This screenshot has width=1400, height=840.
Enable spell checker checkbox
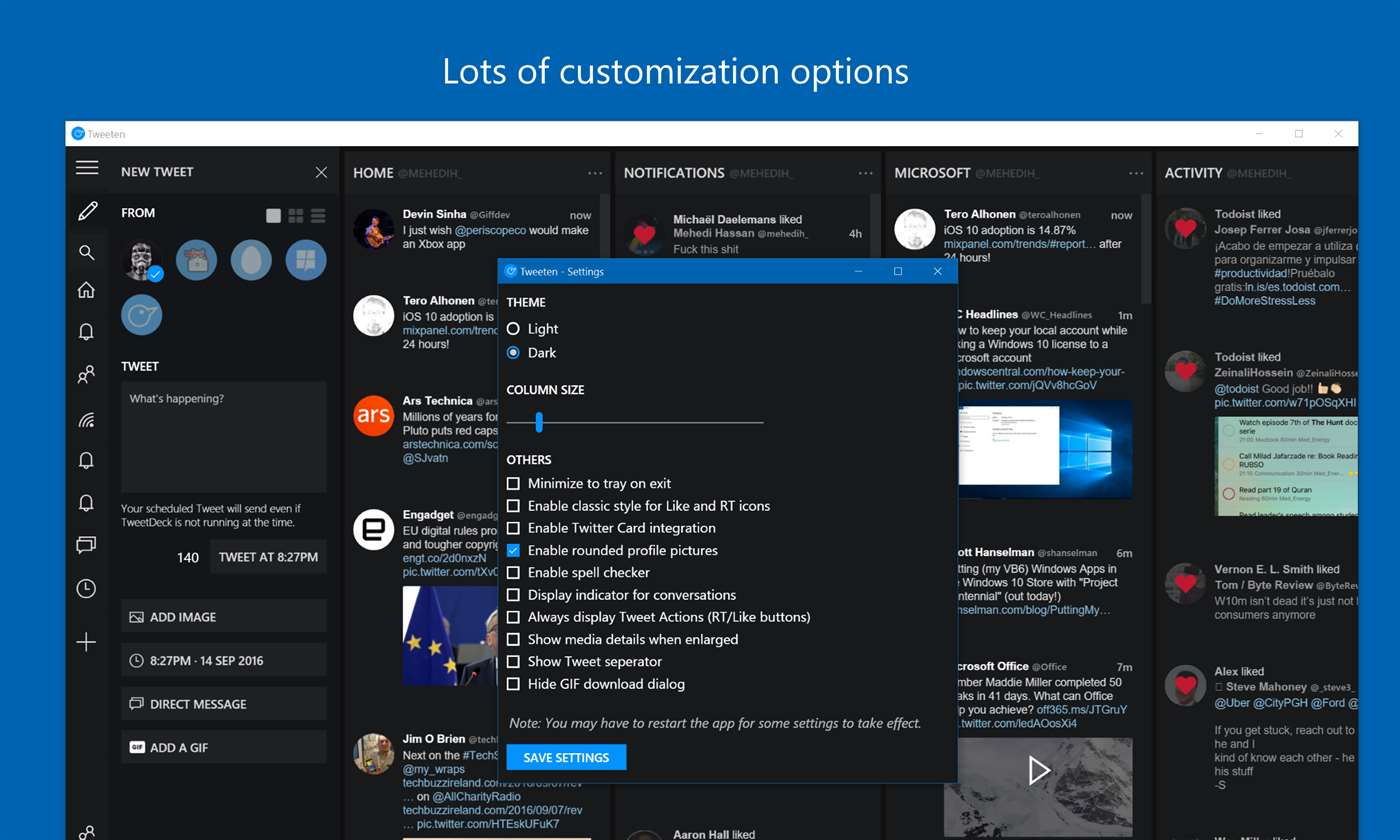tap(514, 573)
